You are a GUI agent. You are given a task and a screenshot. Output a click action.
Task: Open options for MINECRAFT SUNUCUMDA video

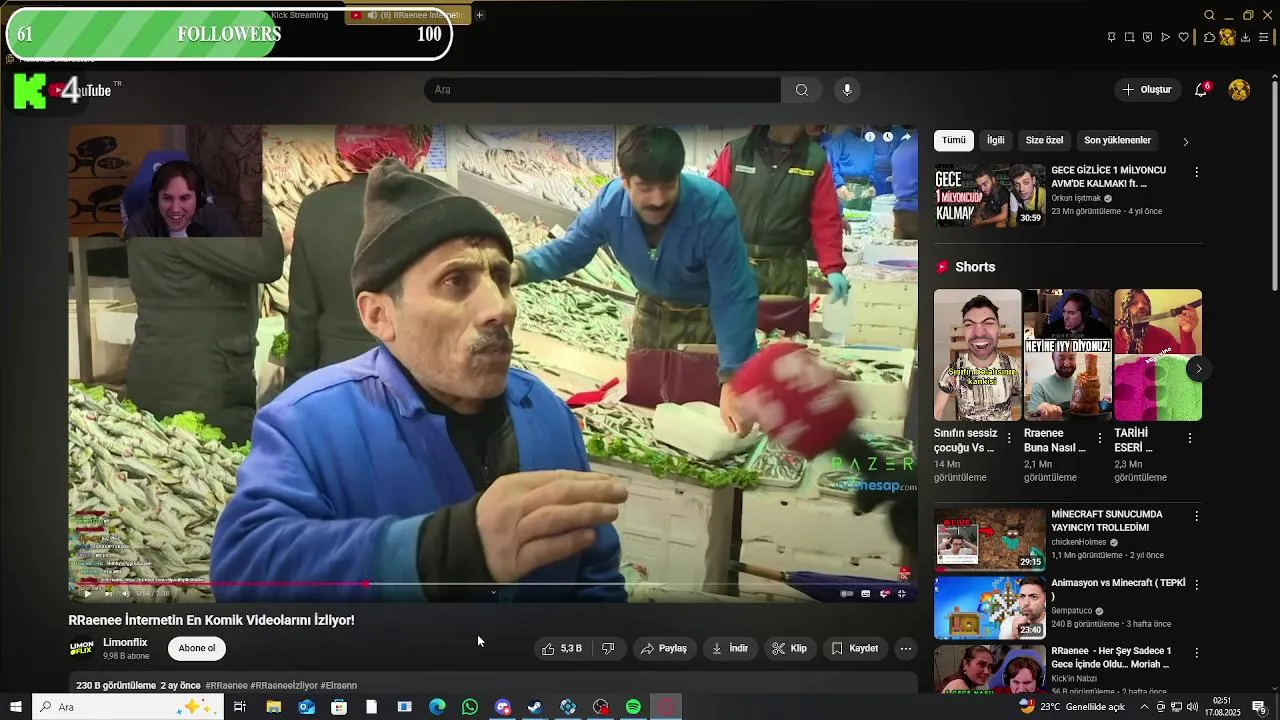1196,517
